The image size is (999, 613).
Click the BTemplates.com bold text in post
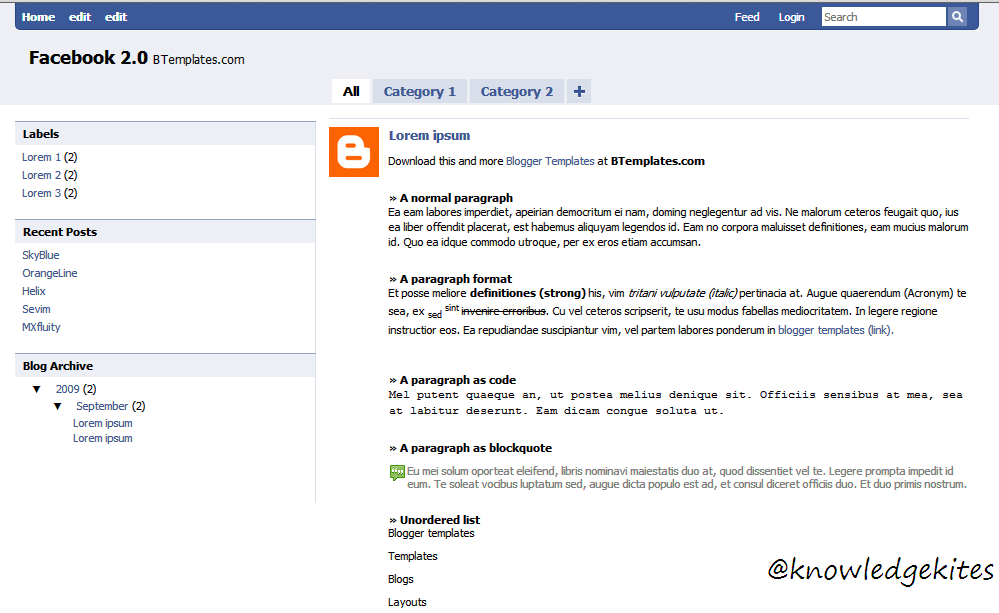tap(658, 161)
